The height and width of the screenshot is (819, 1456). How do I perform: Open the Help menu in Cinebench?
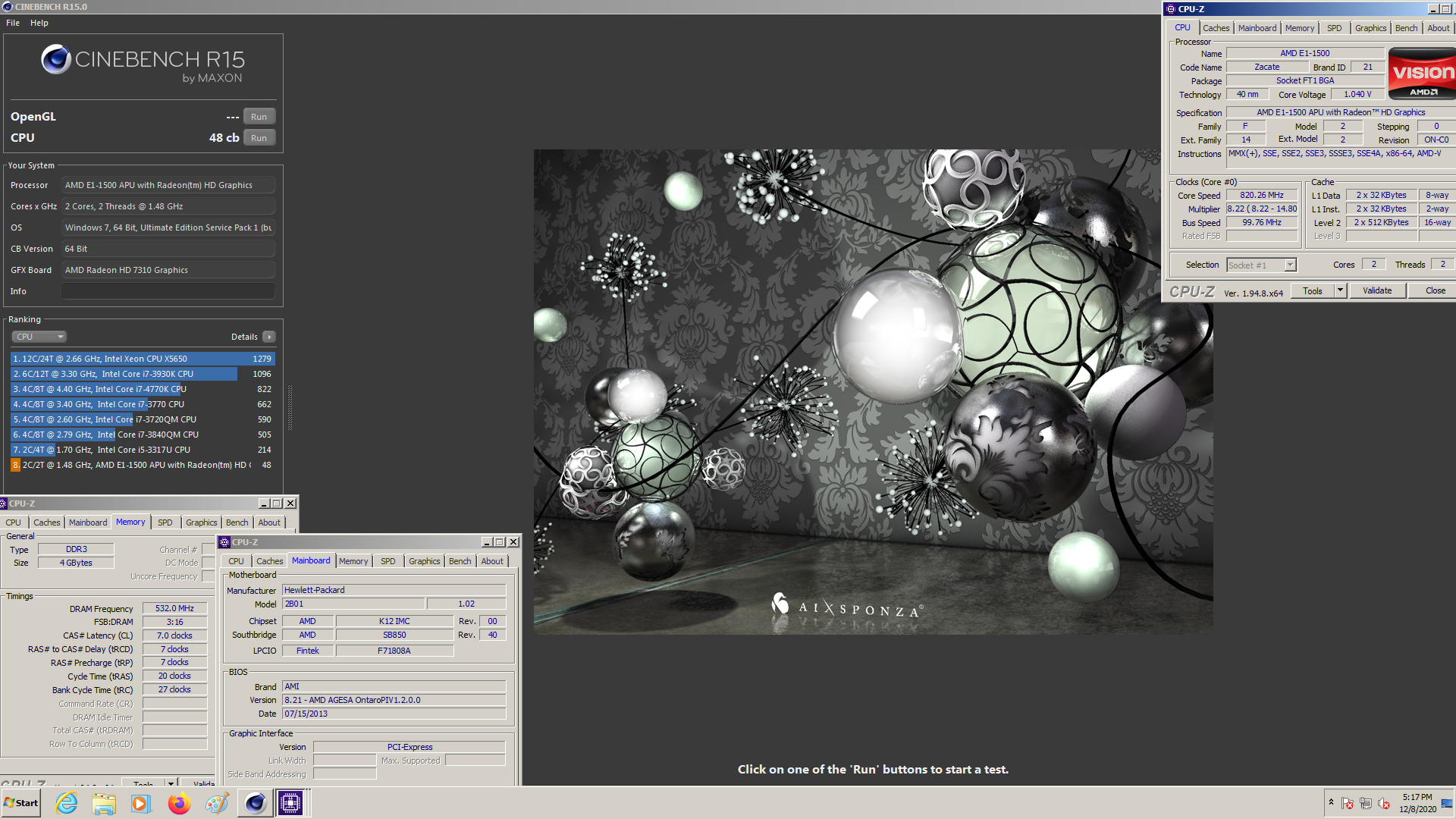[39, 23]
